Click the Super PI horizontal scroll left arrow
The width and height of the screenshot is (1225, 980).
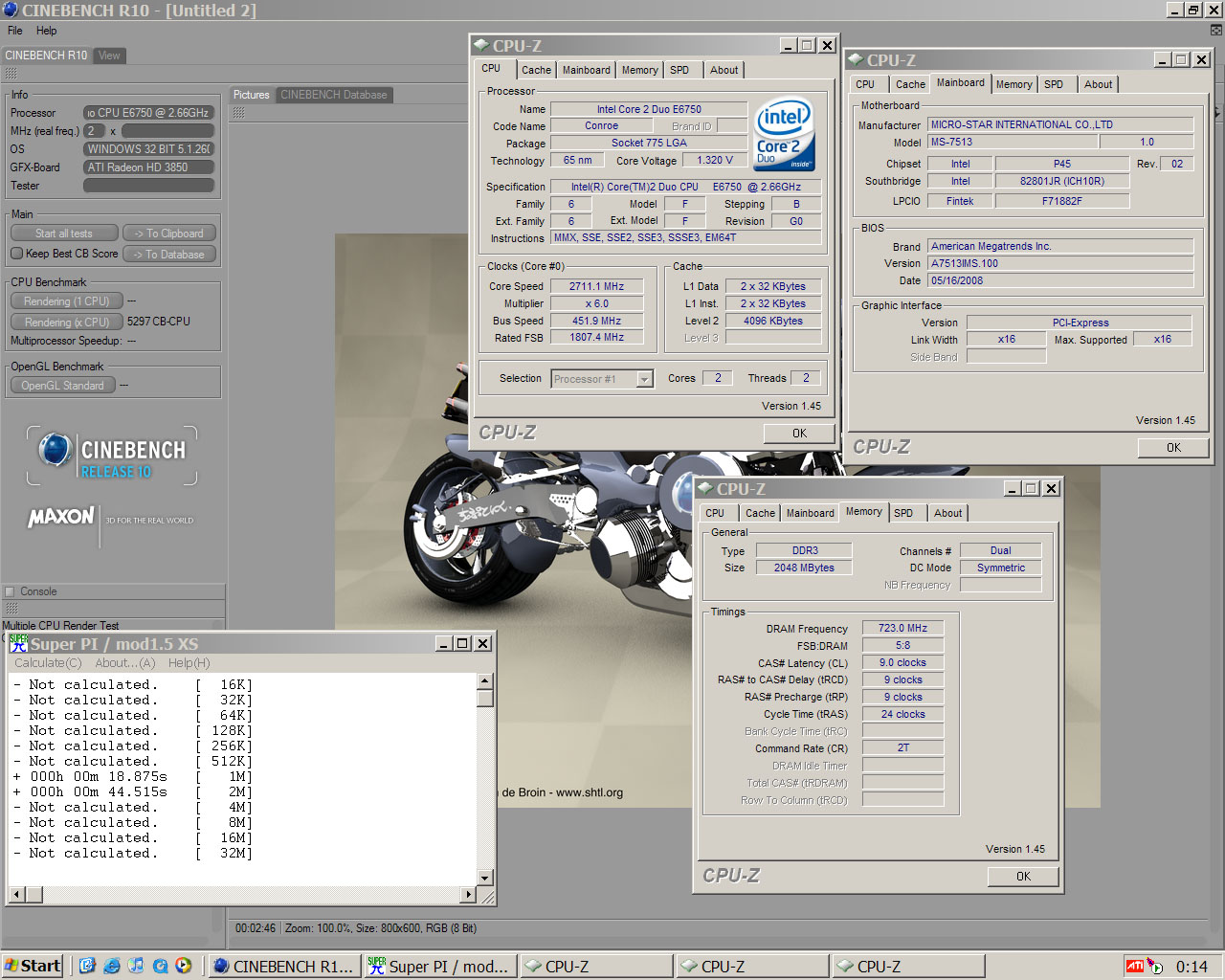[x=17, y=895]
